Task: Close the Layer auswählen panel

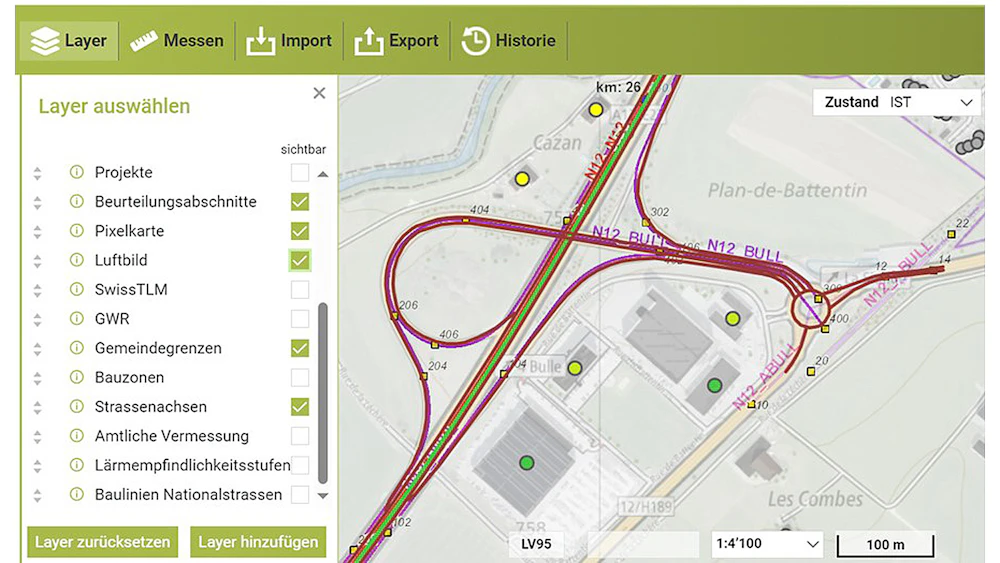Action: [x=319, y=93]
